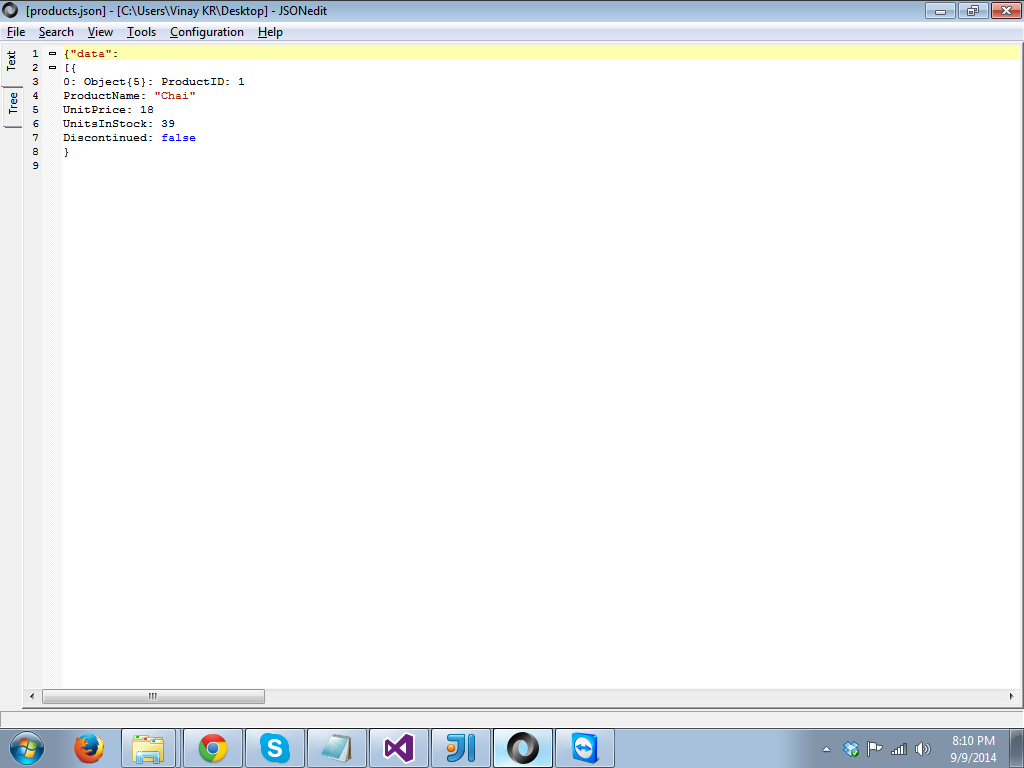
Task: Open the JI app icon in taskbar
Action: point(461,748)
